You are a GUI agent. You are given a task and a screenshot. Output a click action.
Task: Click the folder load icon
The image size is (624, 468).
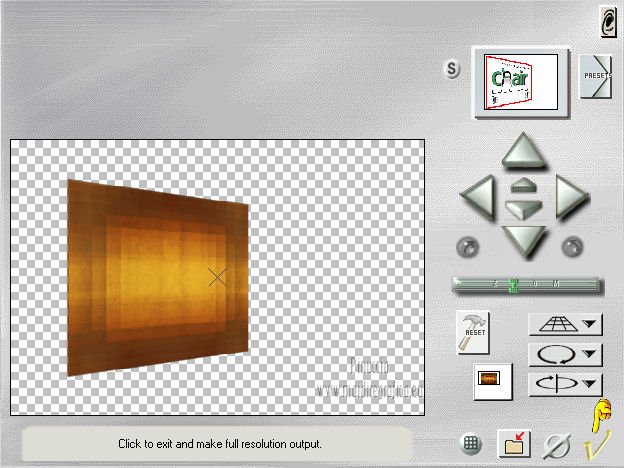[514, 443]
